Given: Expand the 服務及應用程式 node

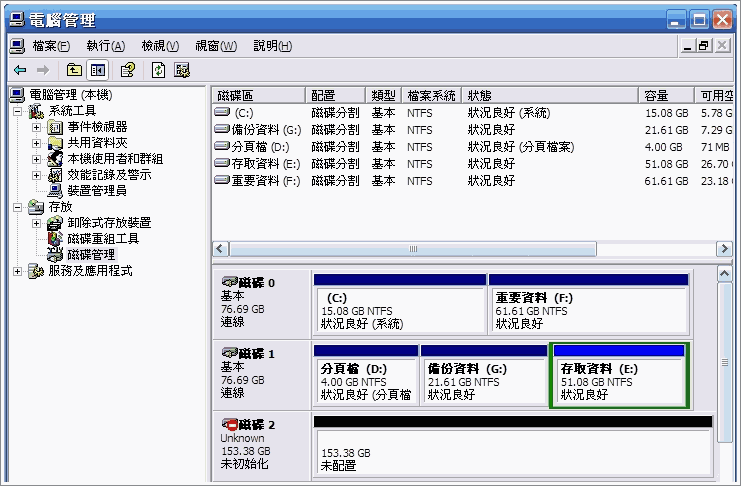Looking at the screenshot, I should (x=17, y=271).
